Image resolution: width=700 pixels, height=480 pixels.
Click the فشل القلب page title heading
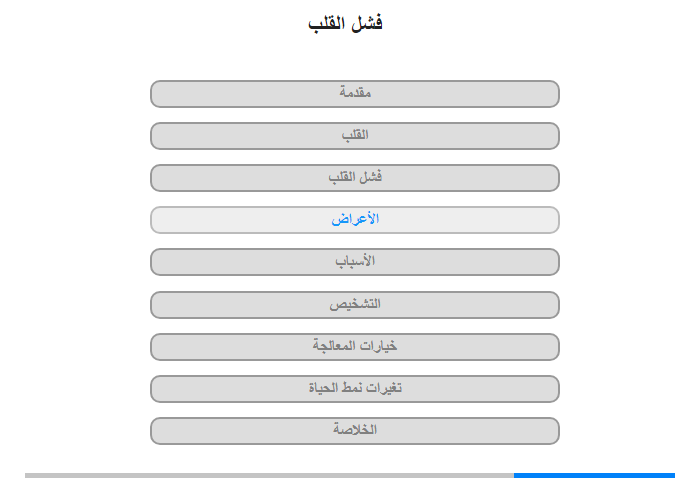[x=346, y=23]
